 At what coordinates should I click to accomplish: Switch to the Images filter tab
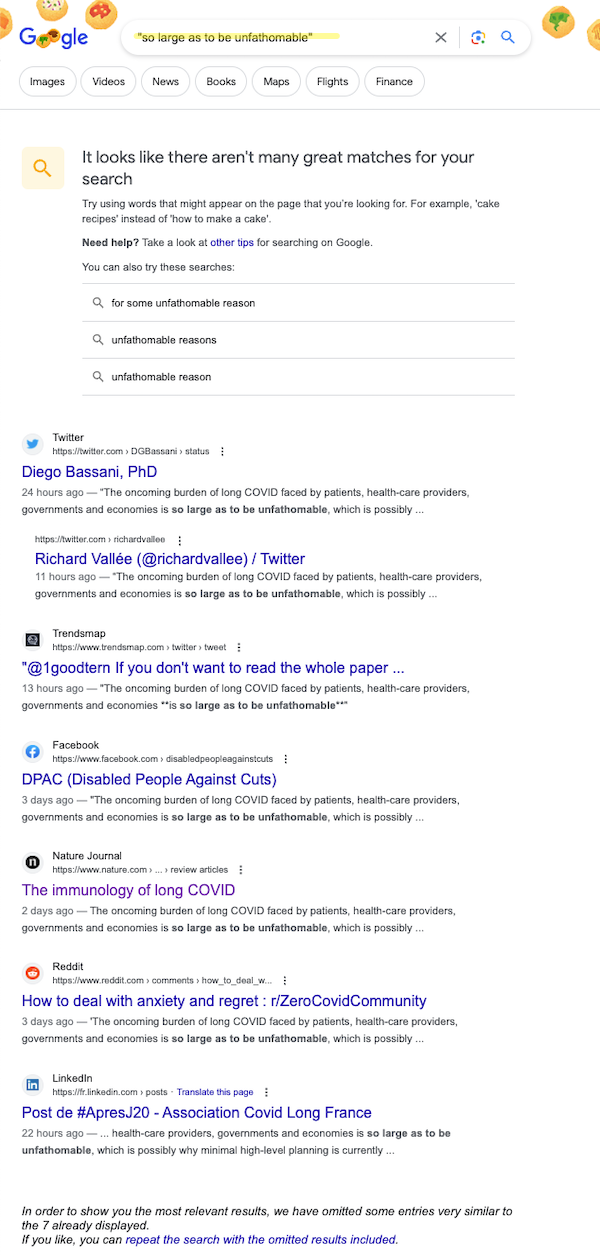pos(47,82)
